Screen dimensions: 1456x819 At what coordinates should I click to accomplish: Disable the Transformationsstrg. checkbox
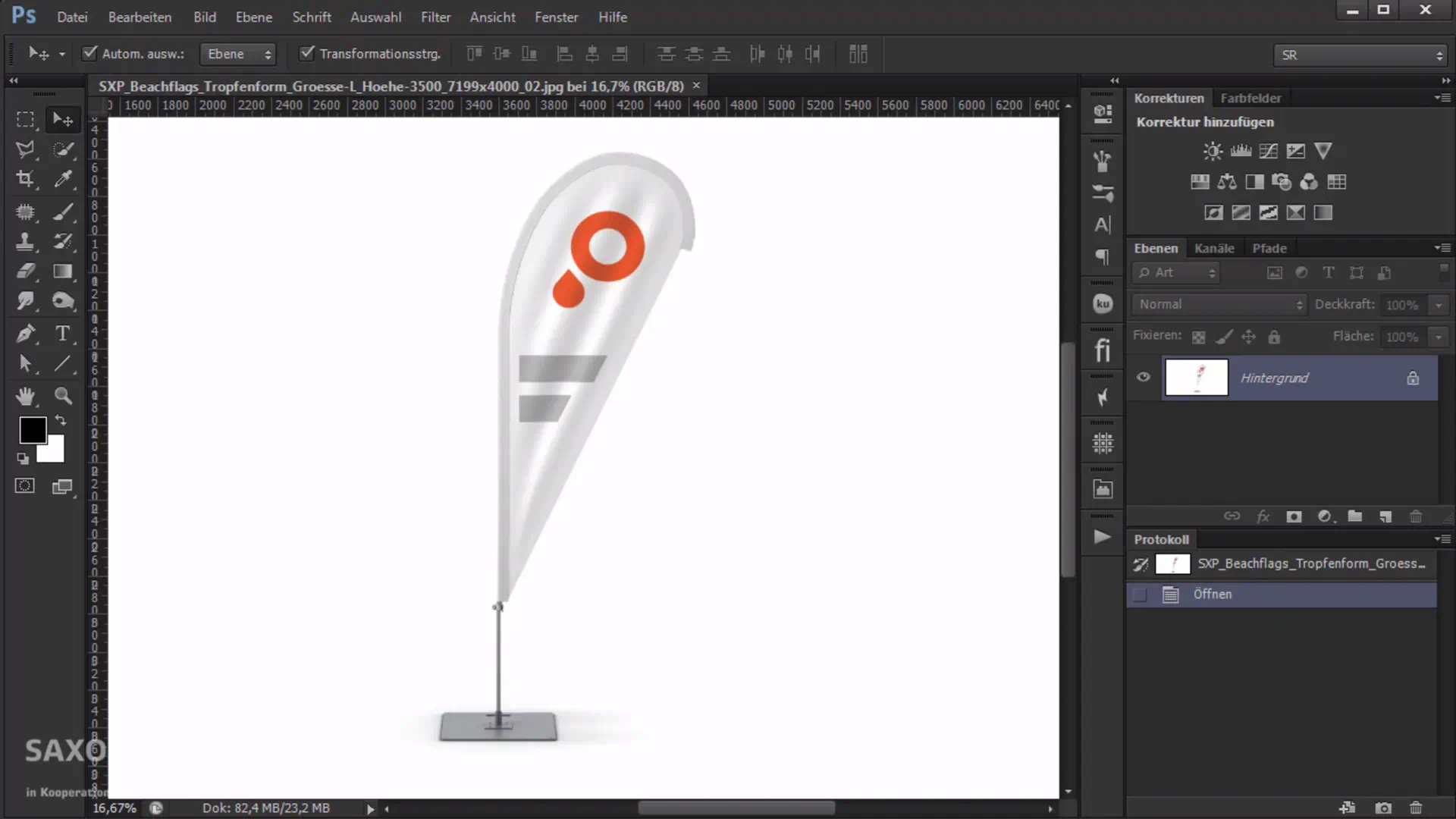[306, 53]
